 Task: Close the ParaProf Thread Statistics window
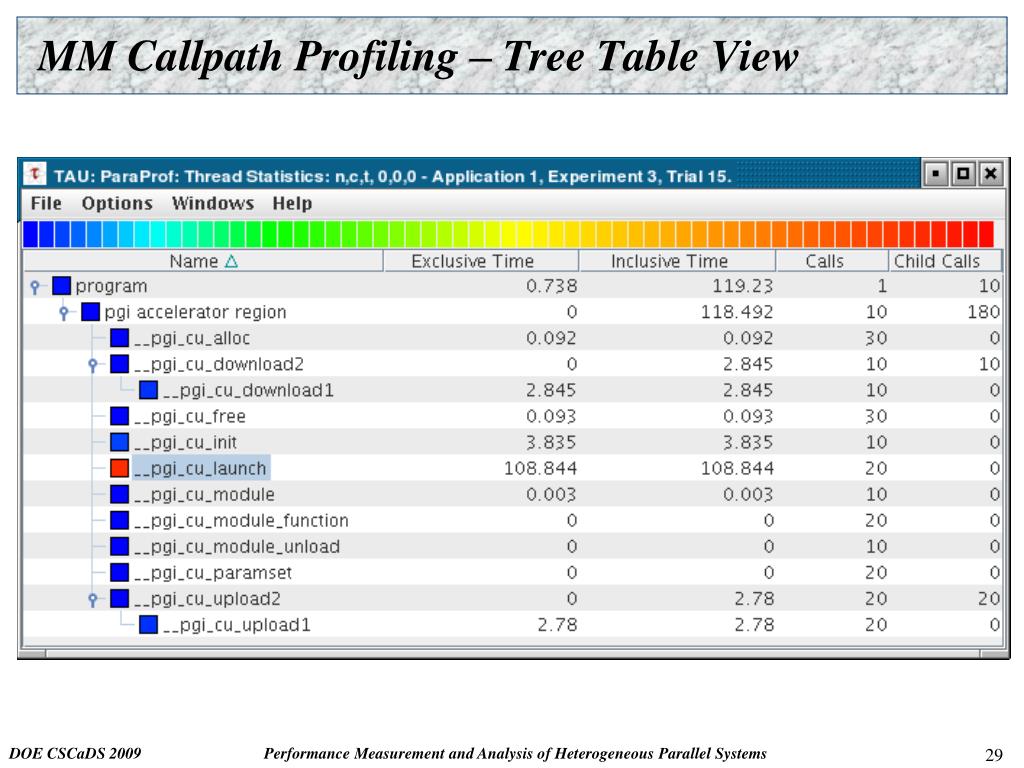990,174
